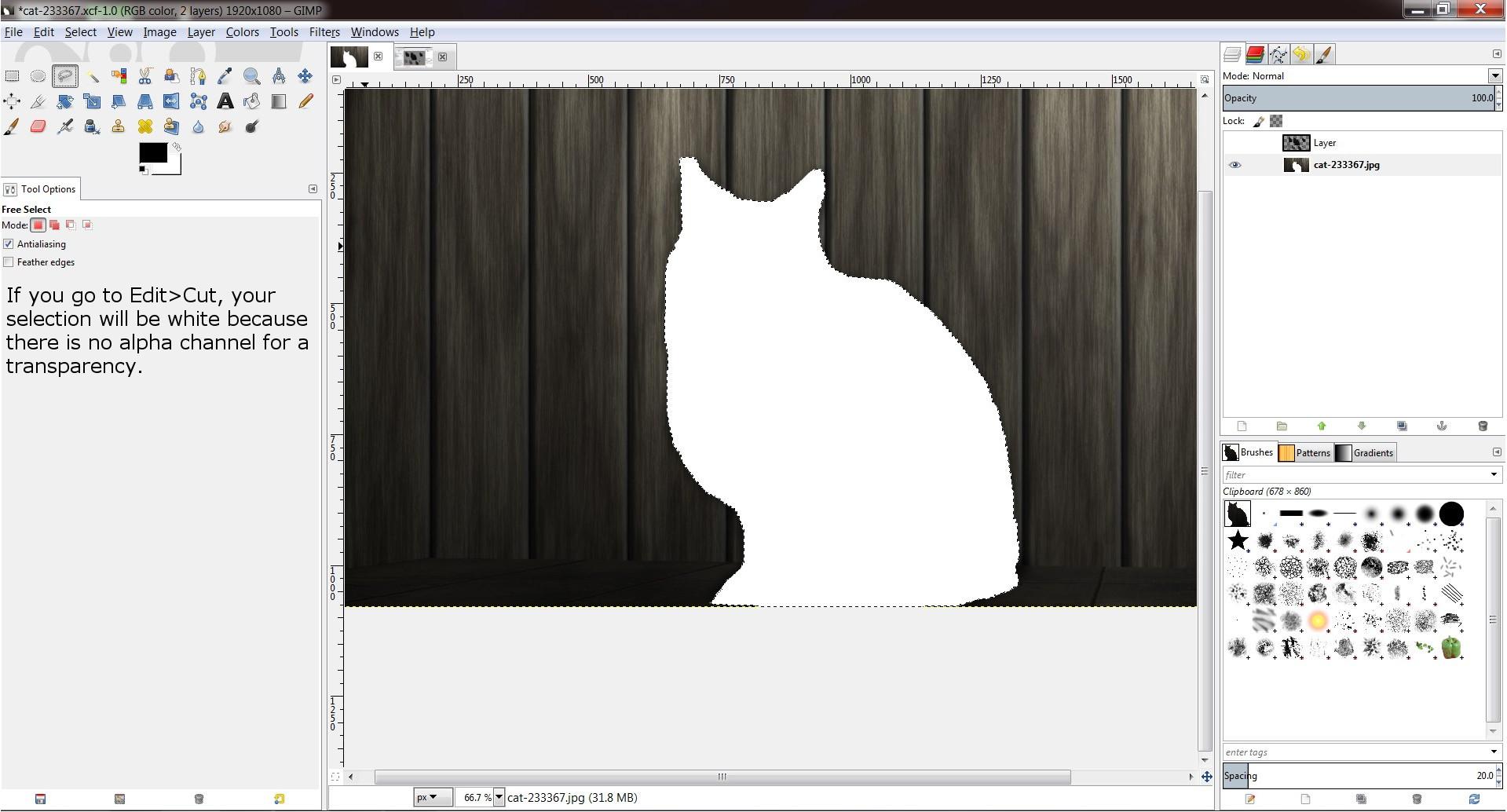Raise the layer with the green up arrow
Screen dimensions: 1507x812
point(1322,426)
